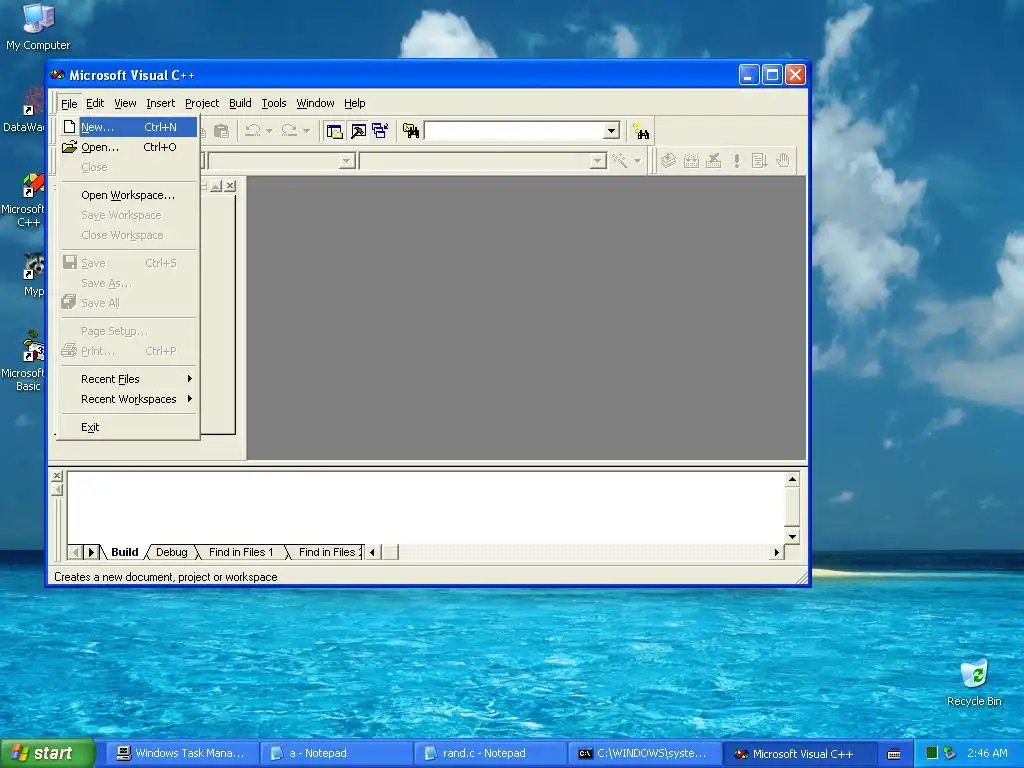Close the output pane with its X
Viewport: 1024px width, 768px height.
point(57,475)
